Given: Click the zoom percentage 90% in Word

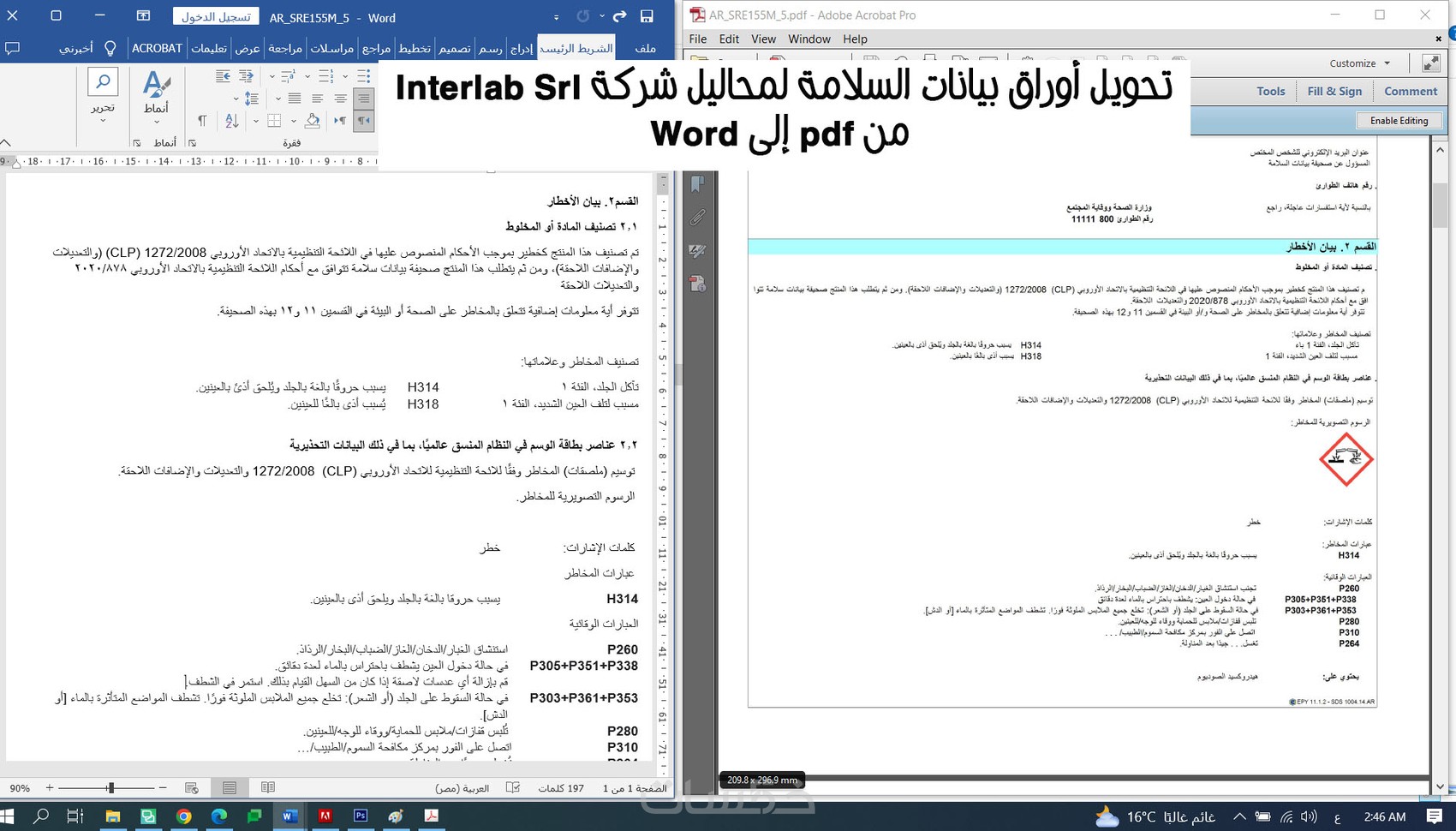Looking at the screenshot, I should click(20, 787).
